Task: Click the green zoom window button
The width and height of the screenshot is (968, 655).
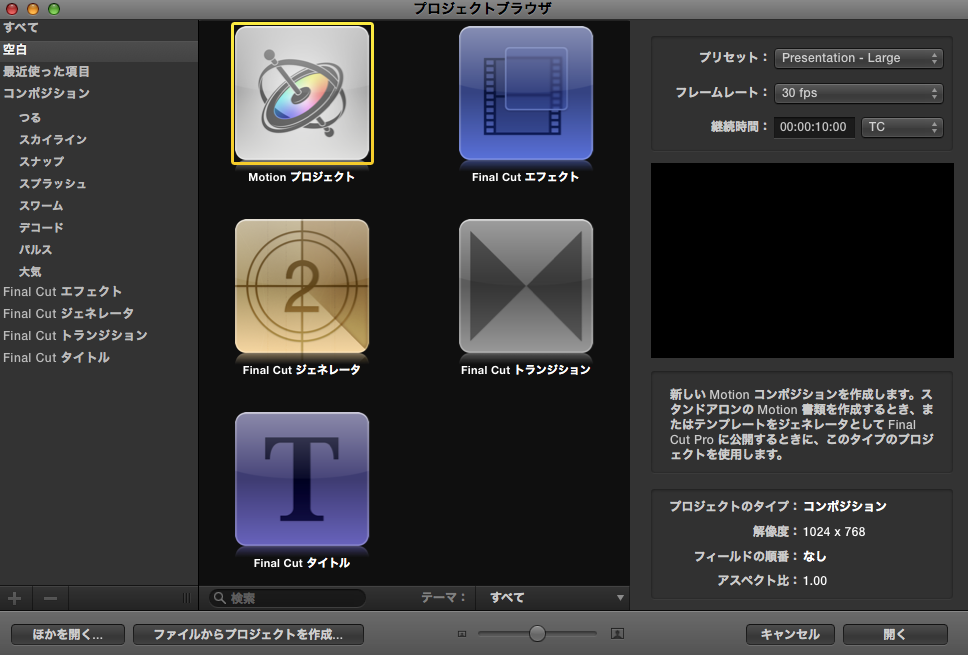Action: tap(54, 9)
